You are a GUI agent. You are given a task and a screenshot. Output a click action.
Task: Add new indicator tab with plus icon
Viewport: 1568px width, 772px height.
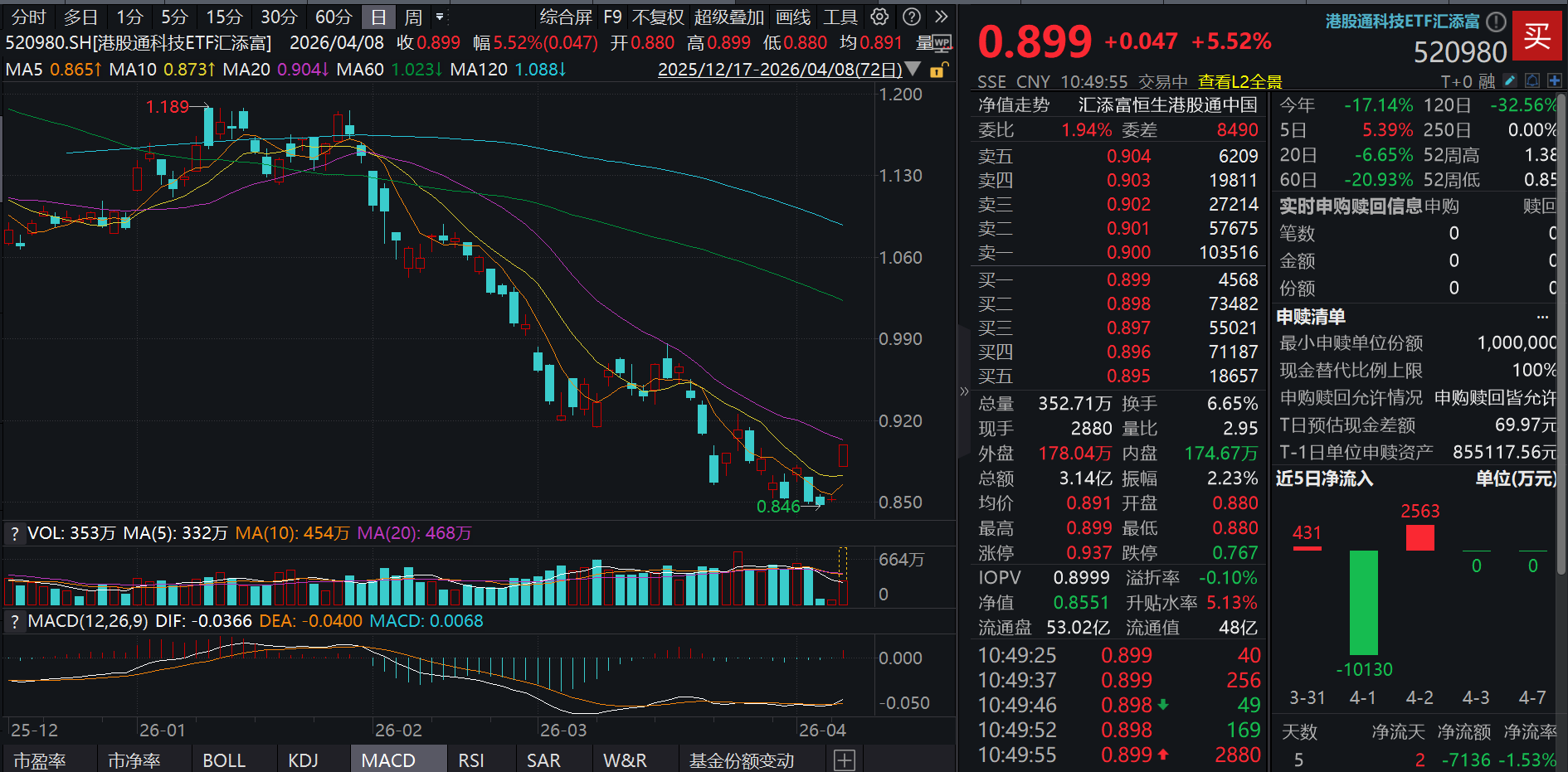[x=845, y=760]
